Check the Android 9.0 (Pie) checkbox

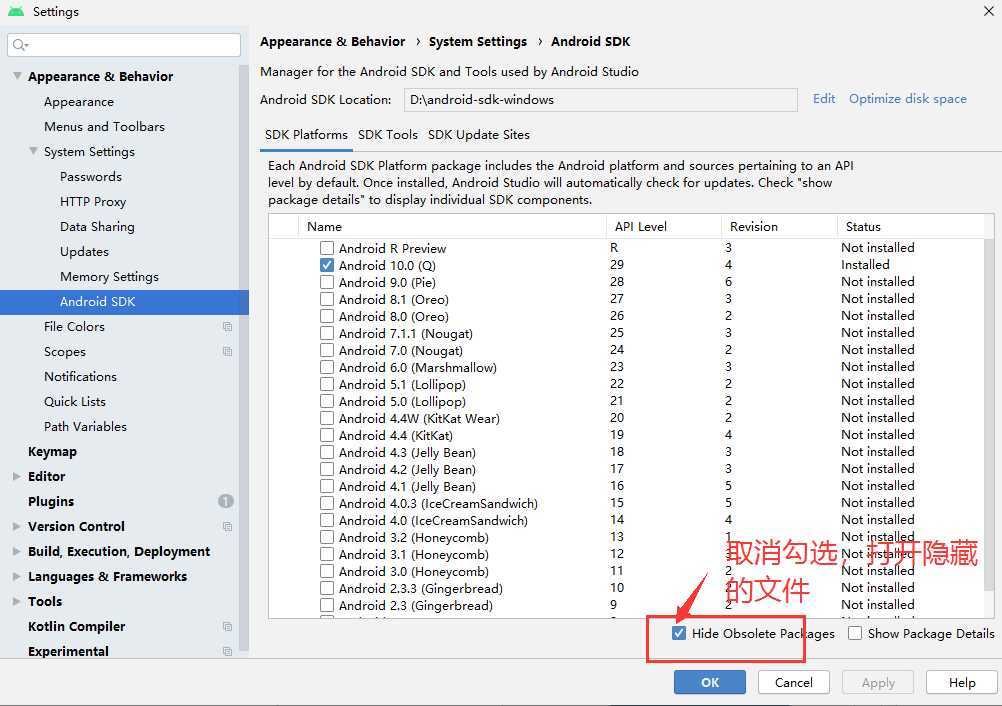coord(327,282)
